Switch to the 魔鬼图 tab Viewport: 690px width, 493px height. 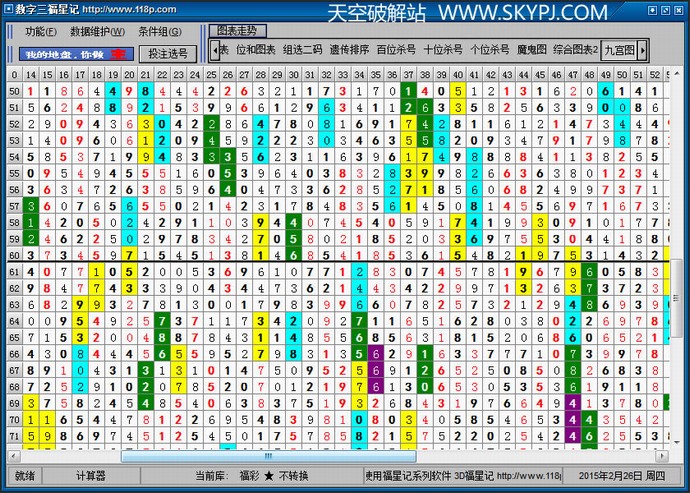point(534,50)
